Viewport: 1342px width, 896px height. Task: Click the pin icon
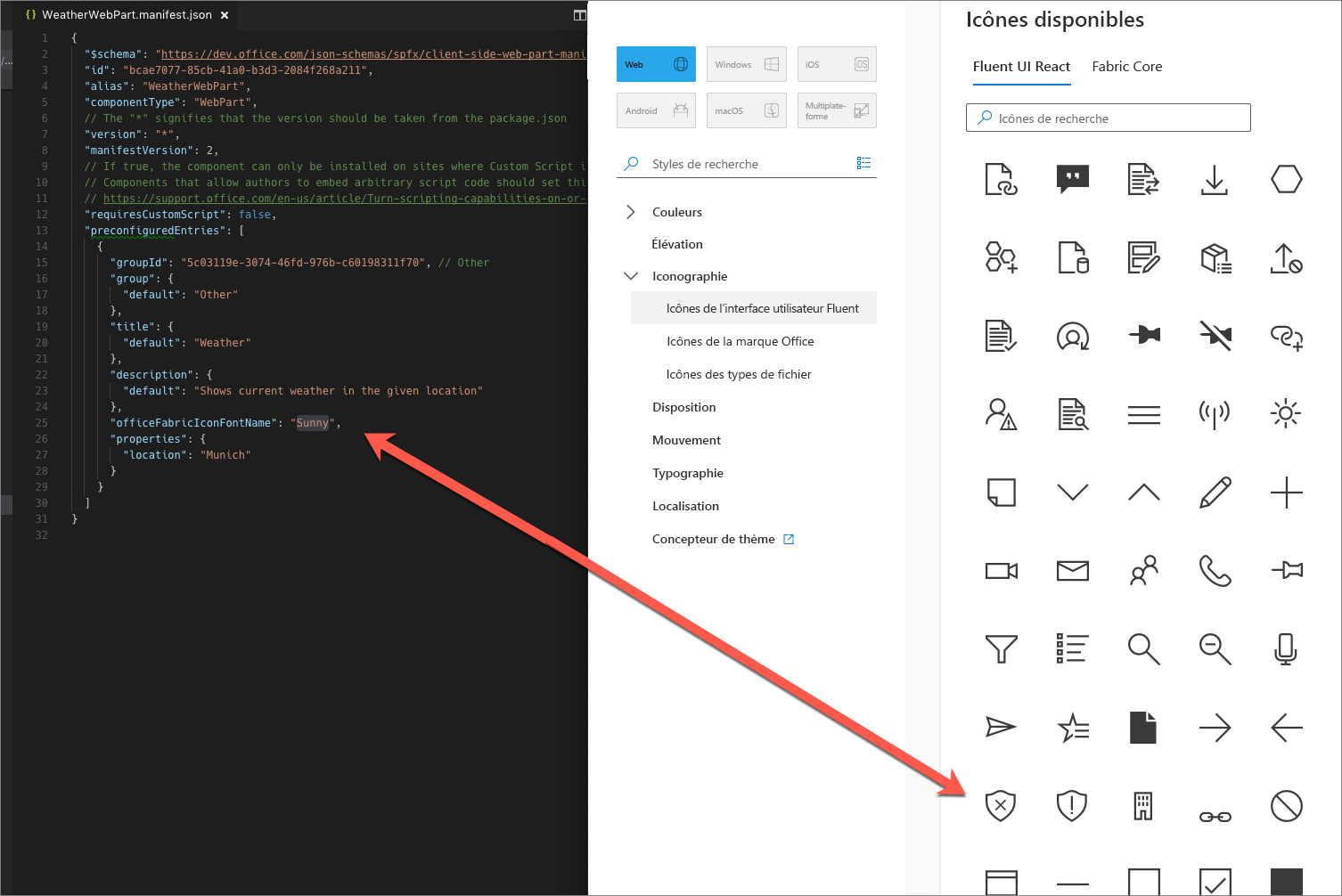[1144, 336]
